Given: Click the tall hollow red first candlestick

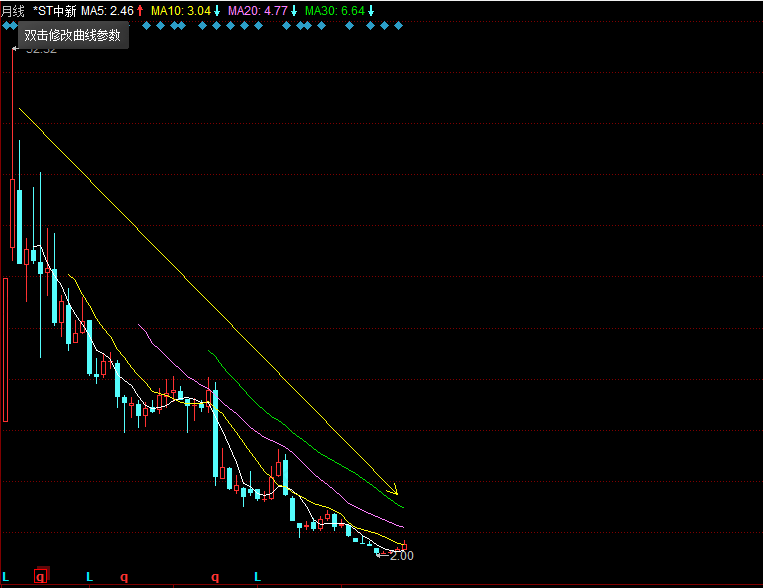Looking at the screenshot, I should 5,349.
